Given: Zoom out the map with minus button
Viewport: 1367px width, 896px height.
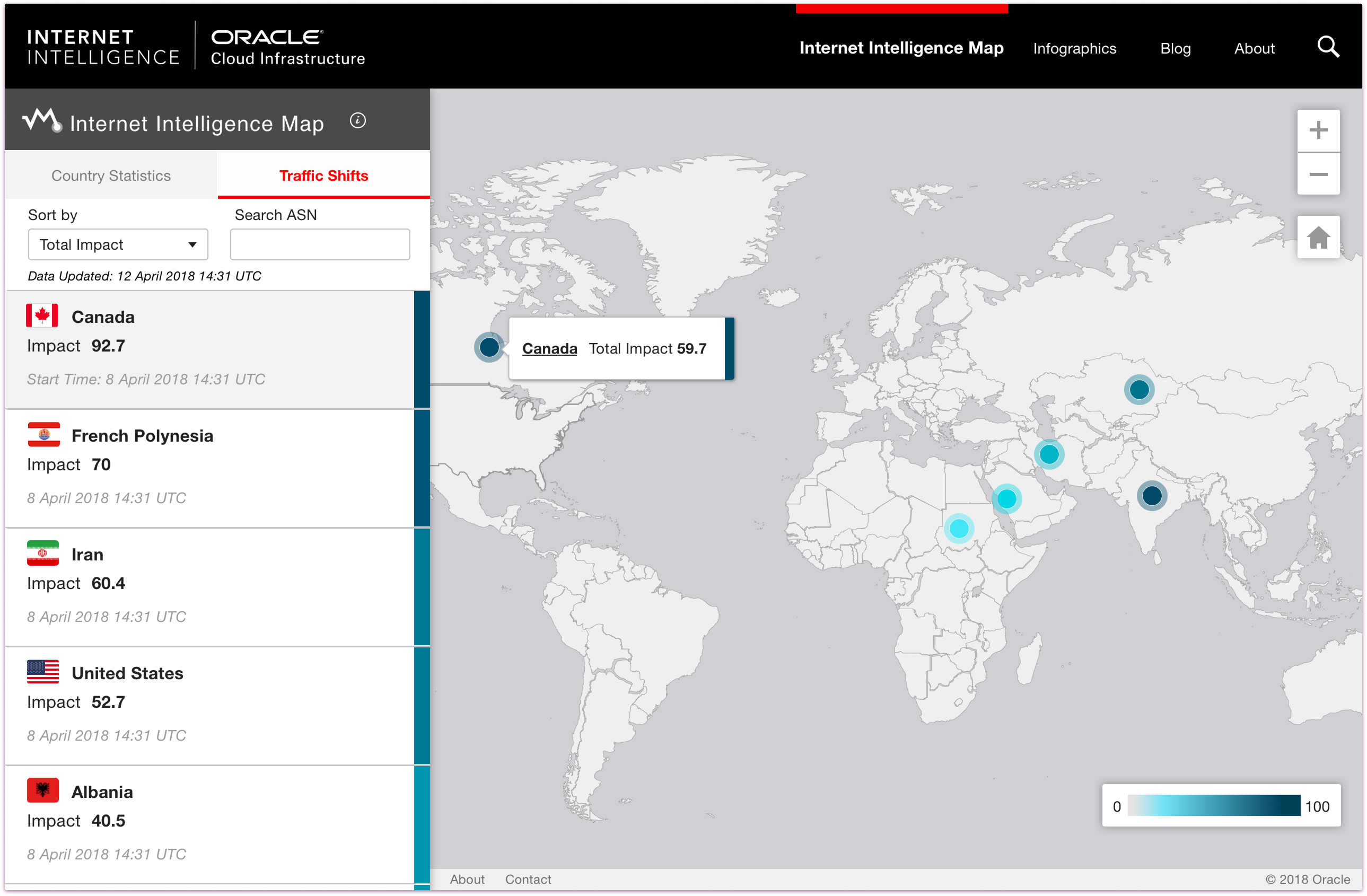Looking at the screenshot, I should [x=1318, y=174].
